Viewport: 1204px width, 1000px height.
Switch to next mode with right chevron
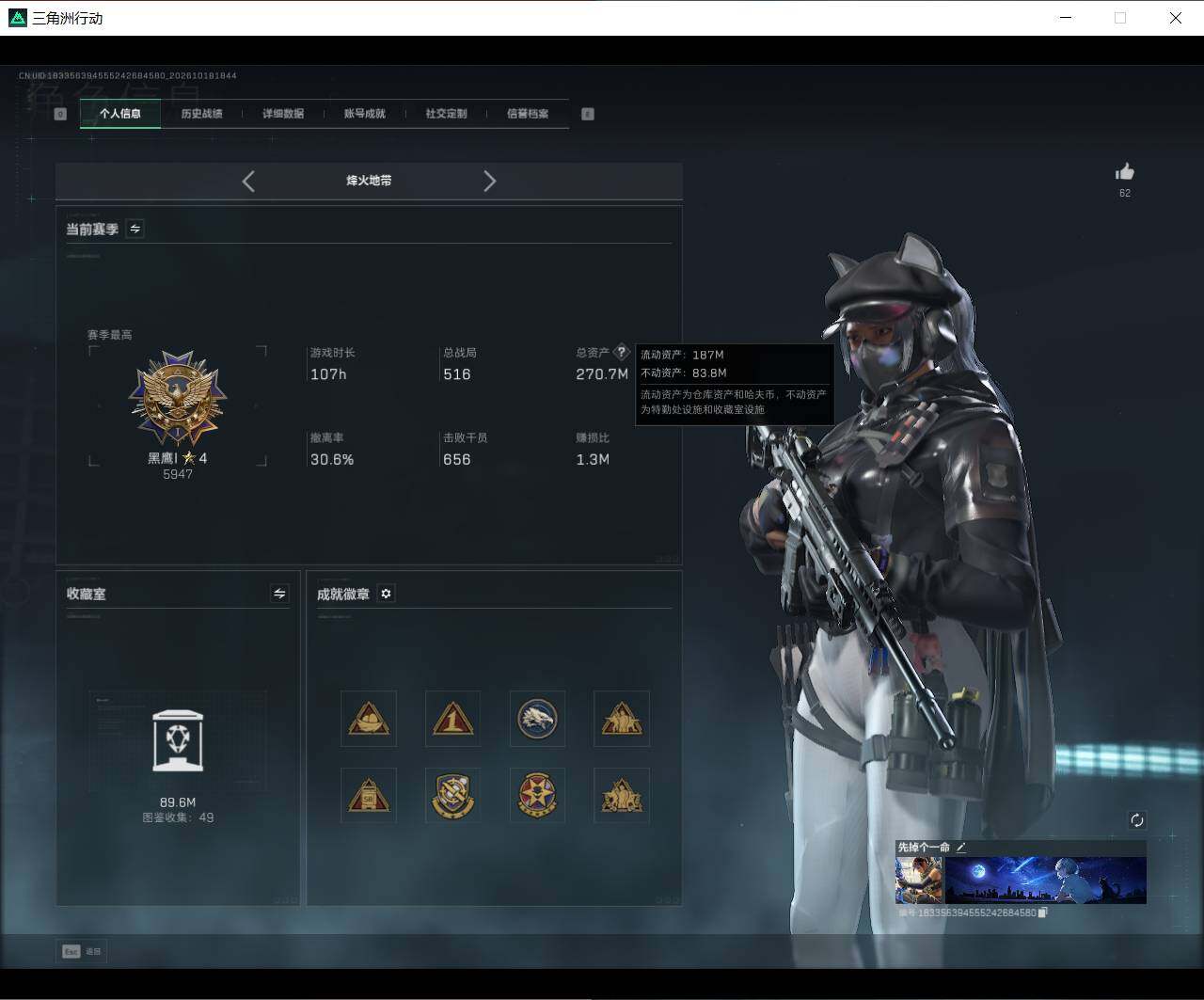point(489,182)
